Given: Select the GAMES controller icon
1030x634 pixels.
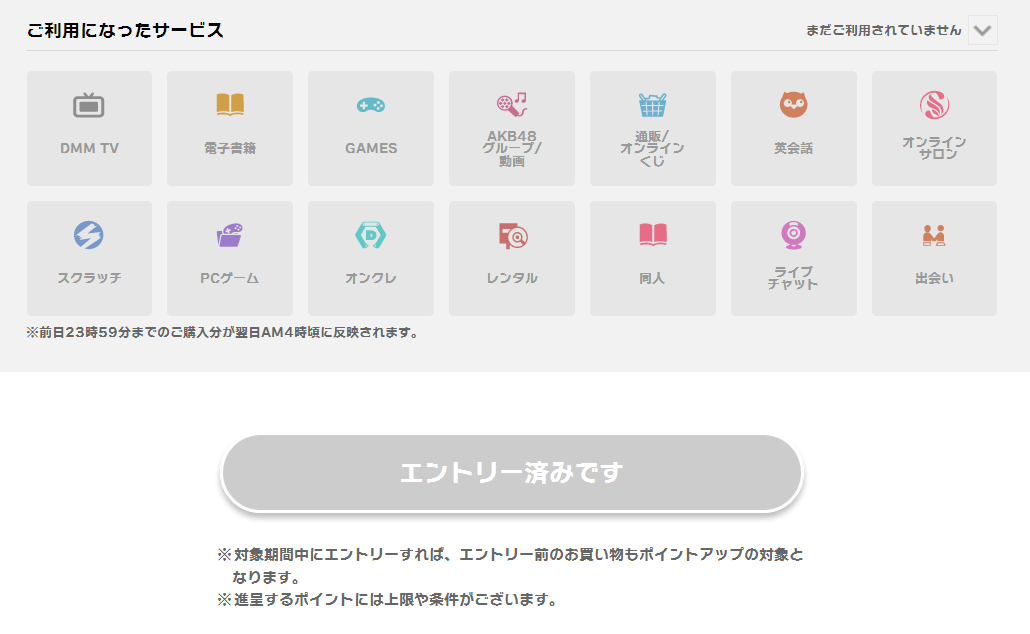Looking at the screenshot, I should pos(371,105).
